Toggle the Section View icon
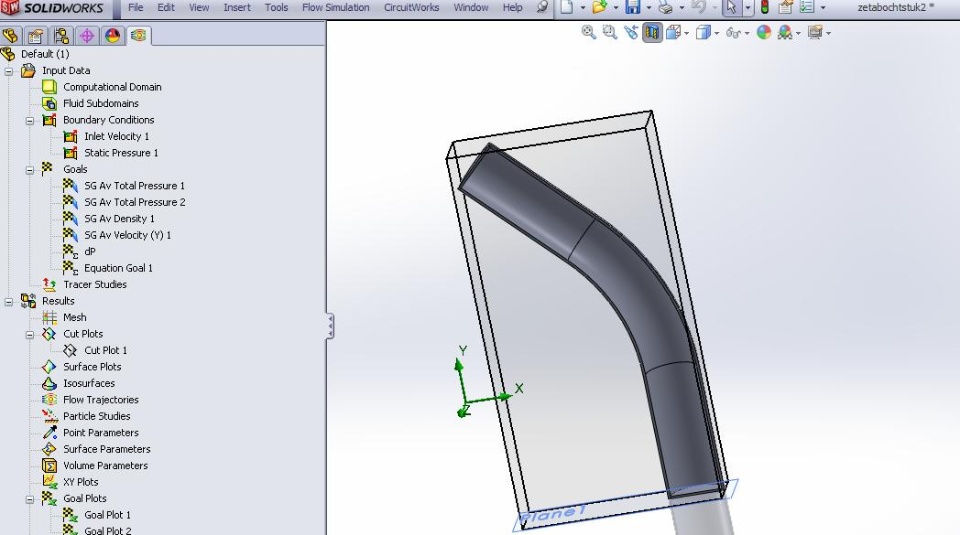Screen dimensions: 960x535 652,32
